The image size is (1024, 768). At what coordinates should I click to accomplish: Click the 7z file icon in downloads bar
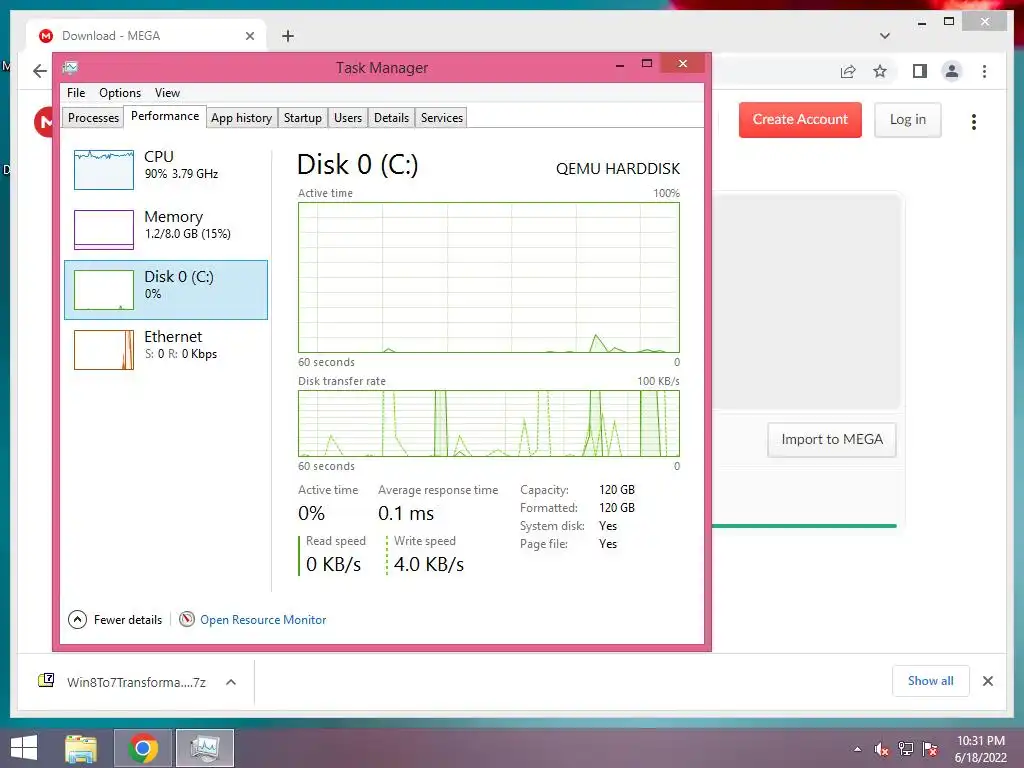(x=46, y=681)
